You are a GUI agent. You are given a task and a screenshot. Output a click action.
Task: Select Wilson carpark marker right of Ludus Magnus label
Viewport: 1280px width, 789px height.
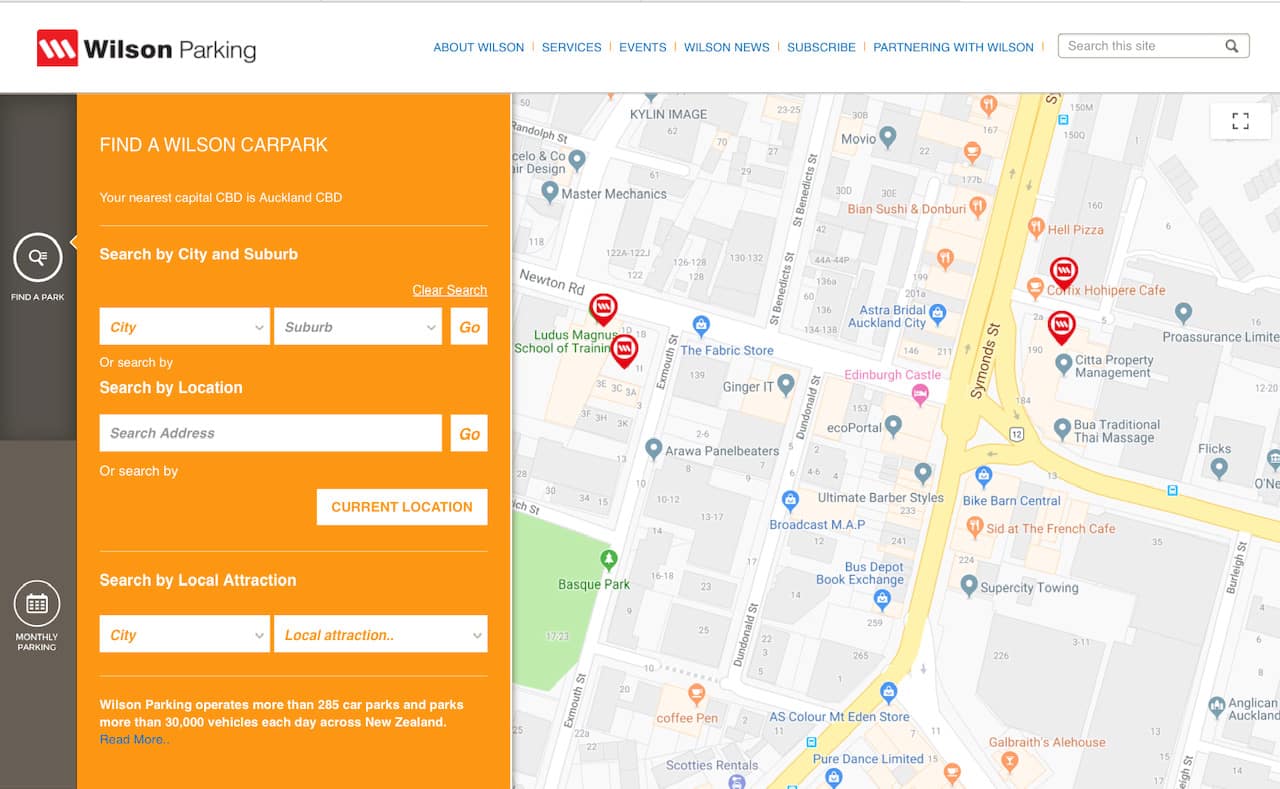point(624,350)
